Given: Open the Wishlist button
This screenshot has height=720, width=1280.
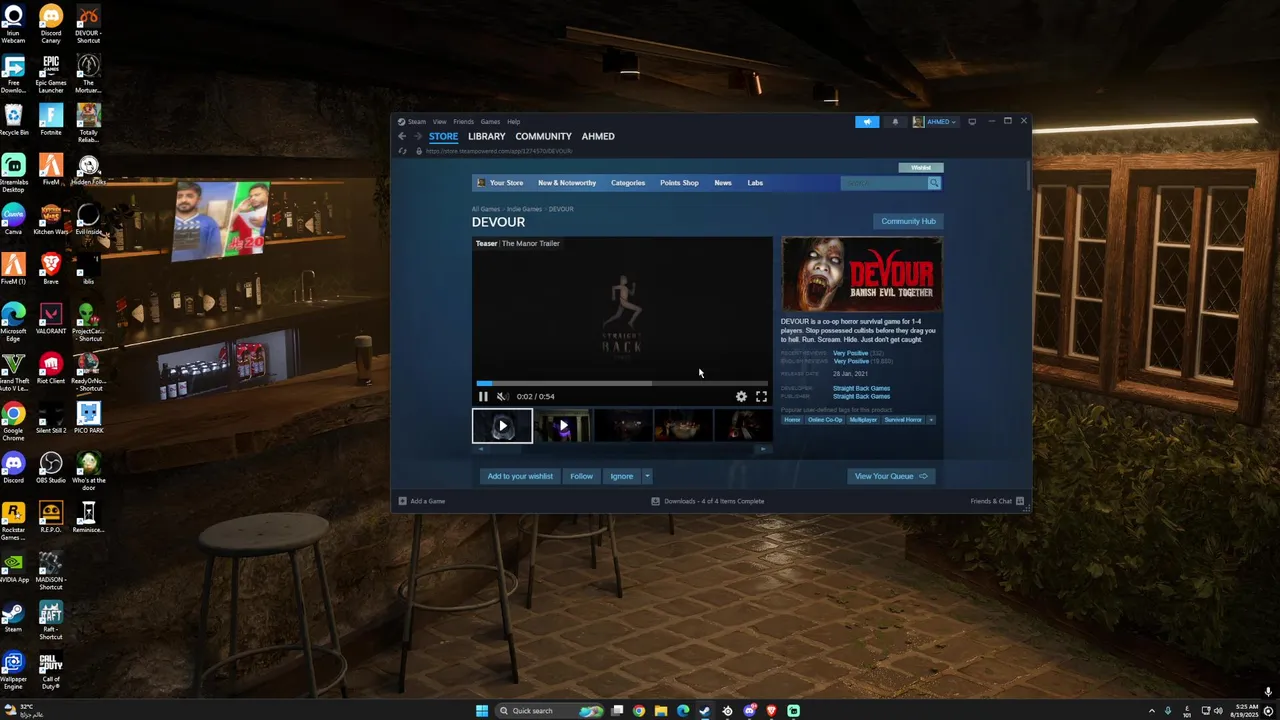Looking at the screenshot, I should 920,168.
